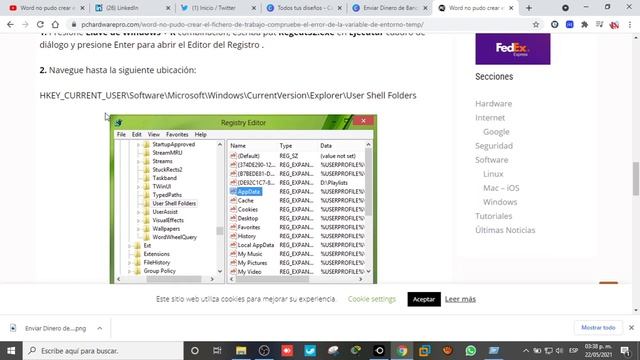Open the Chrome extensions puzzle icon
Viewport: 640px width, 360px height.
point(584,24)
